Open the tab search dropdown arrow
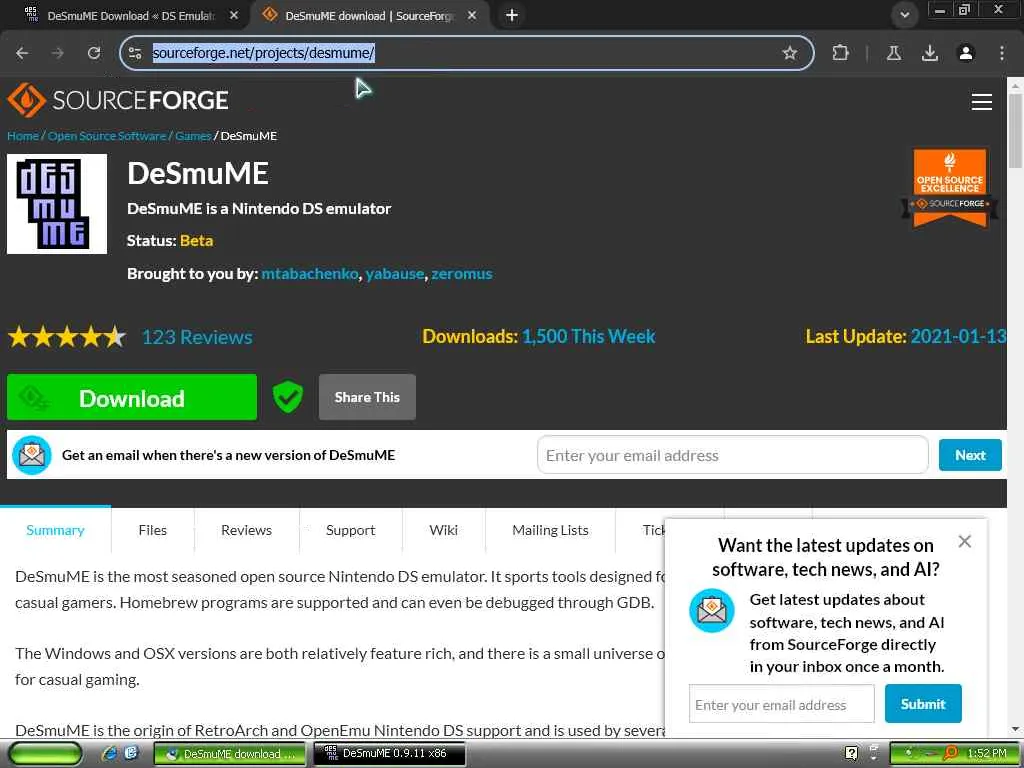Screen dimensions: 1024x768 [904, 15]
